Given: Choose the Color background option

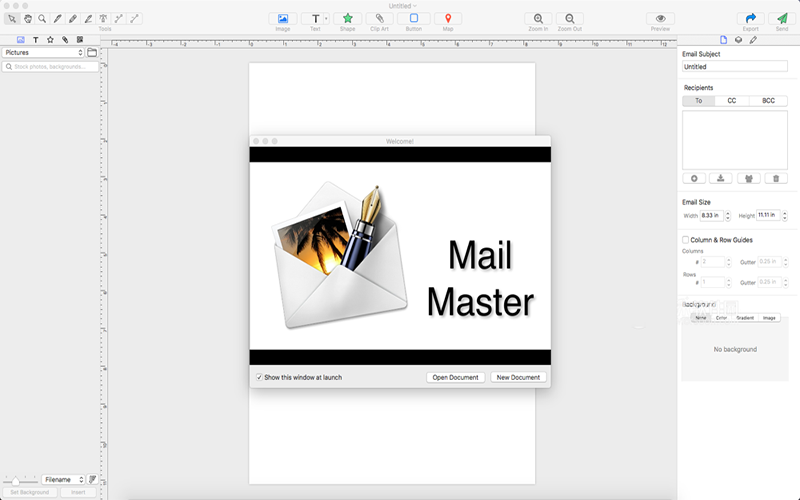Looking at the screenshot, I should [721, 318].
